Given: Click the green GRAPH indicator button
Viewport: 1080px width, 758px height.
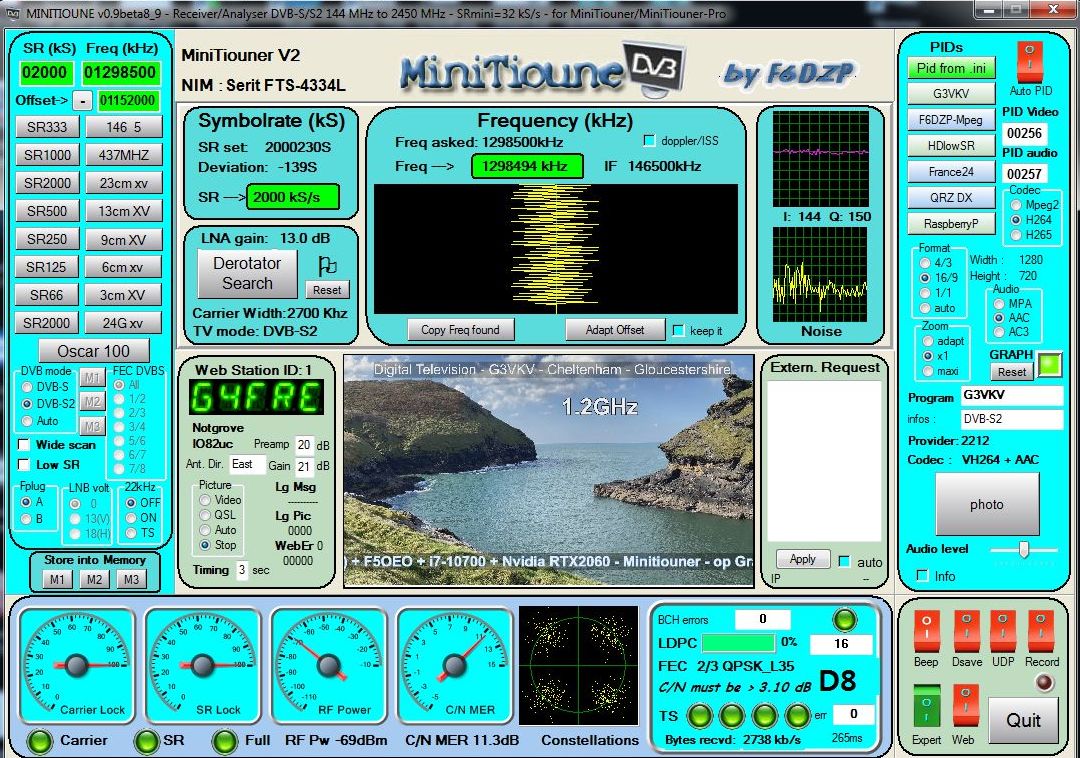Looking at the screenshot, I should click(1049, 364).
